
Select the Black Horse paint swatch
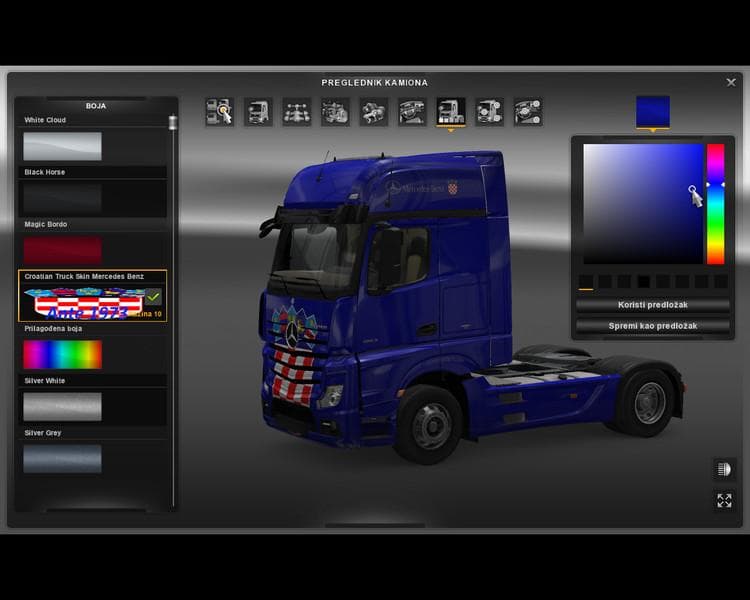coord(63,198)
